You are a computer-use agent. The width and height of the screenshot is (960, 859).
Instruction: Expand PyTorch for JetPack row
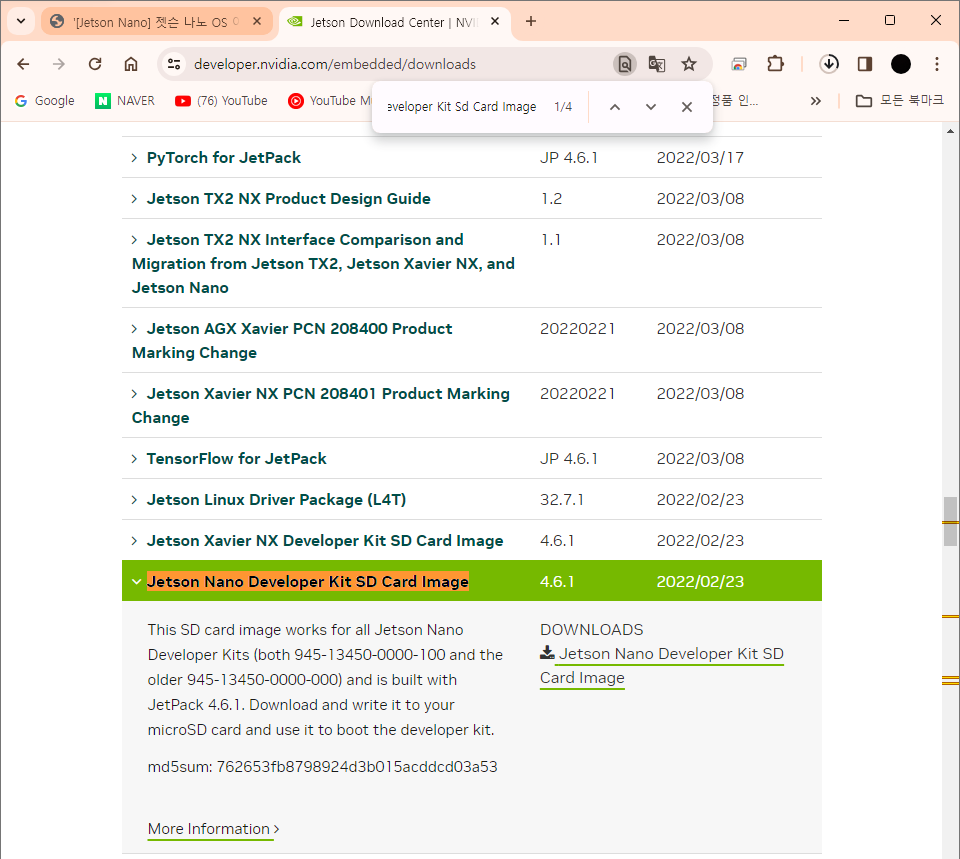(x=223, y=158)
